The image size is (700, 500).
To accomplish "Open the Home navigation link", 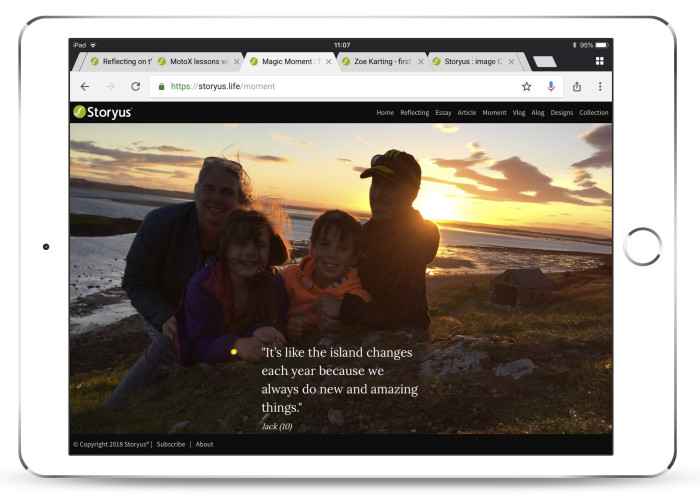I will (385, 113).
